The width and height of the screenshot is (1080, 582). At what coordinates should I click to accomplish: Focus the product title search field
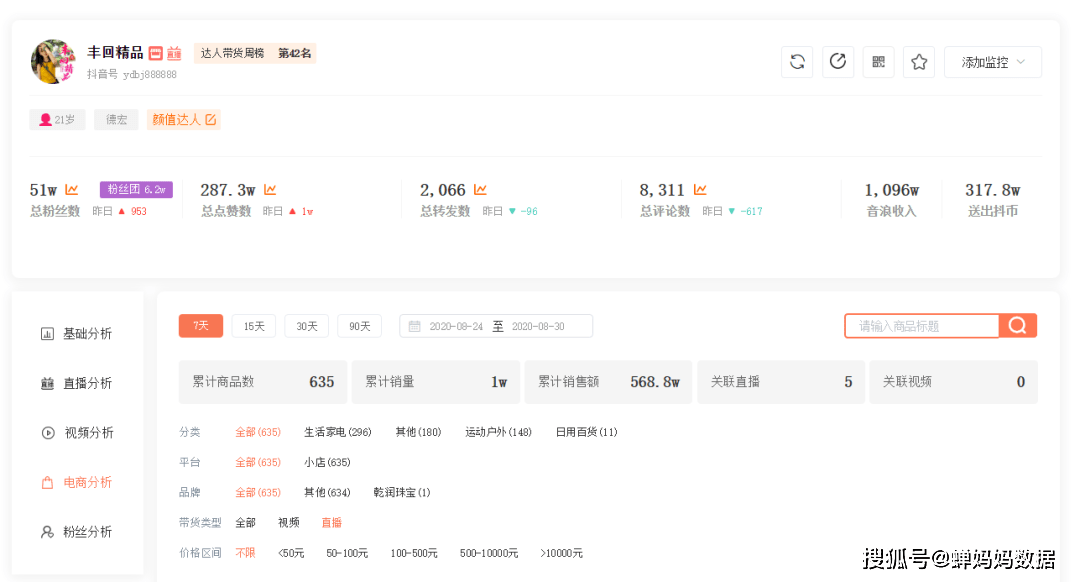pos(922,326)
